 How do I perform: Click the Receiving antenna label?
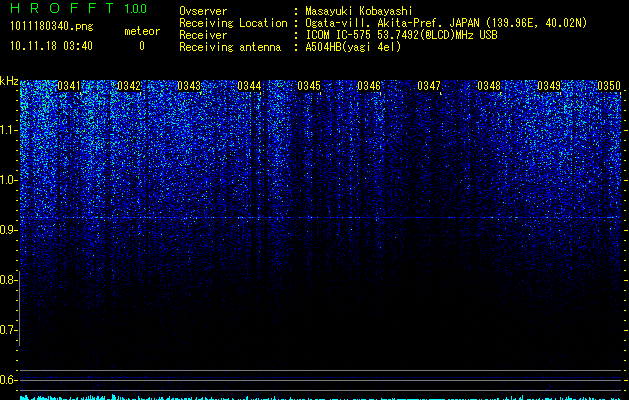point(230,47)
